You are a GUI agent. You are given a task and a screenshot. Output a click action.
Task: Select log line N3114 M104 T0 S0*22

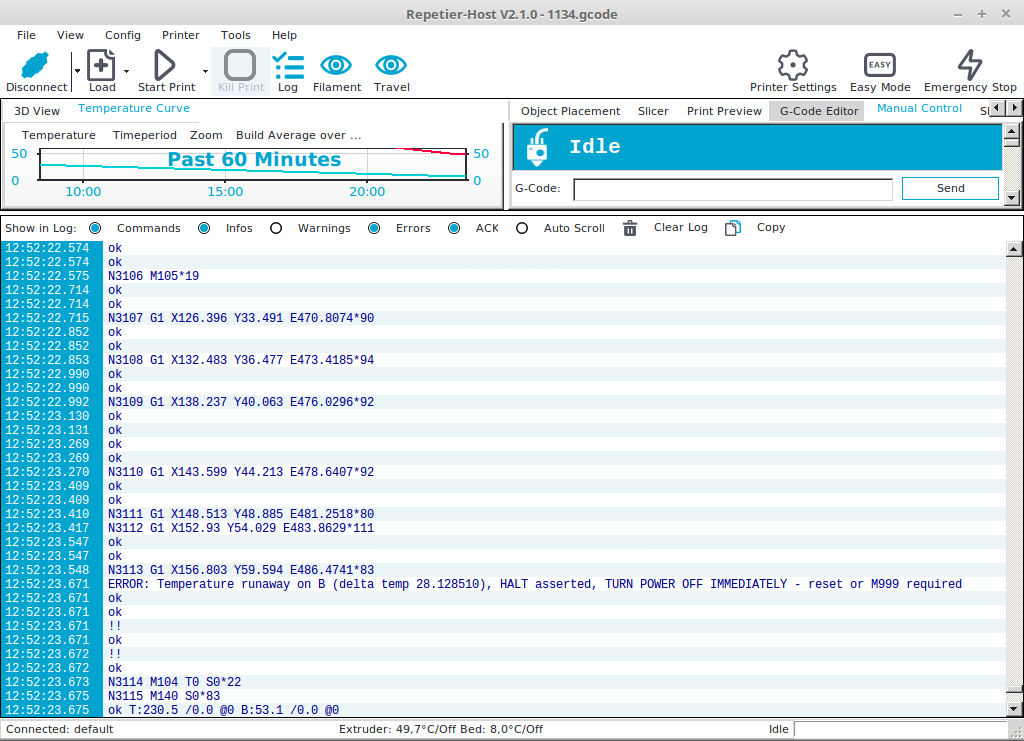tap(174, 682)
